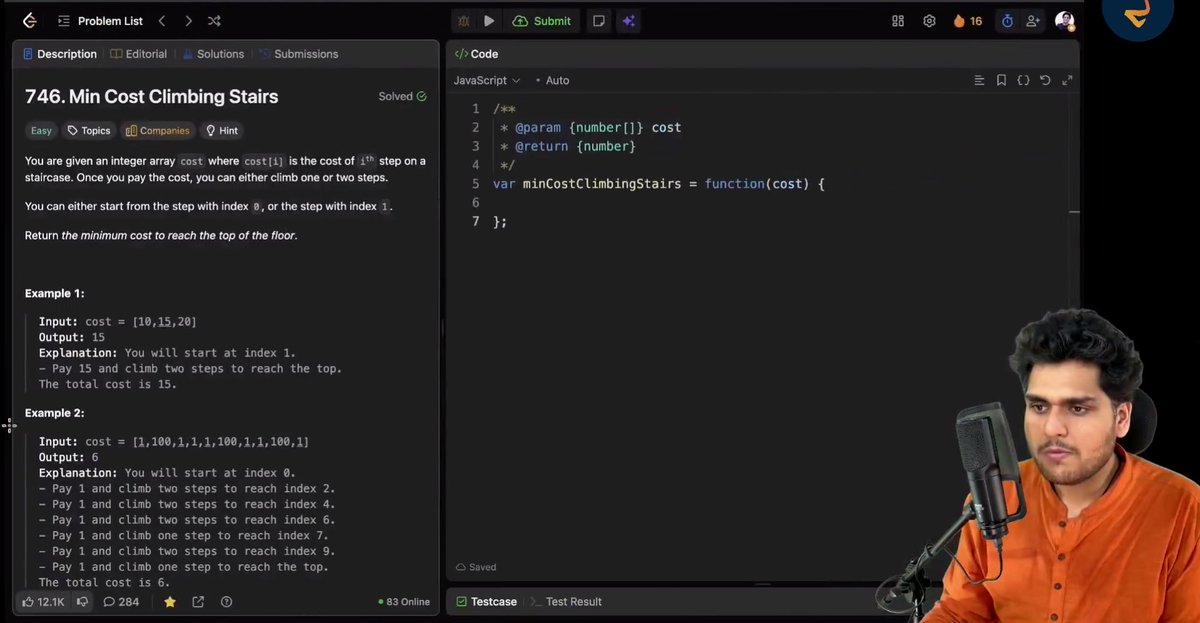Screen dimensions: 1200x623
Task: Expand editor to fullscreen icon
Action: point(1067,80)
